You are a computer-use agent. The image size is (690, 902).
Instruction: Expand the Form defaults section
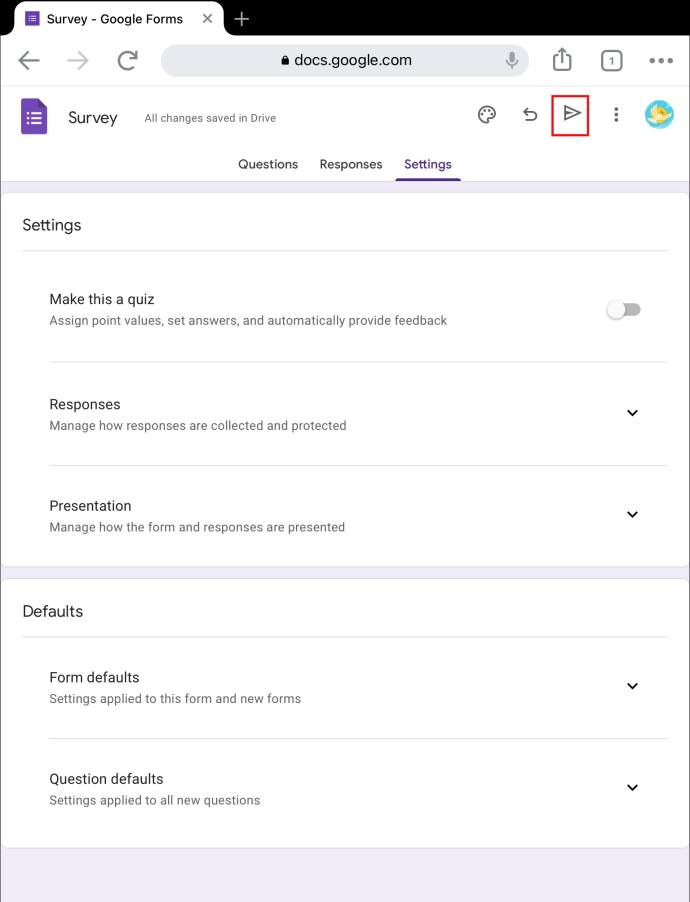pos(632,686)
